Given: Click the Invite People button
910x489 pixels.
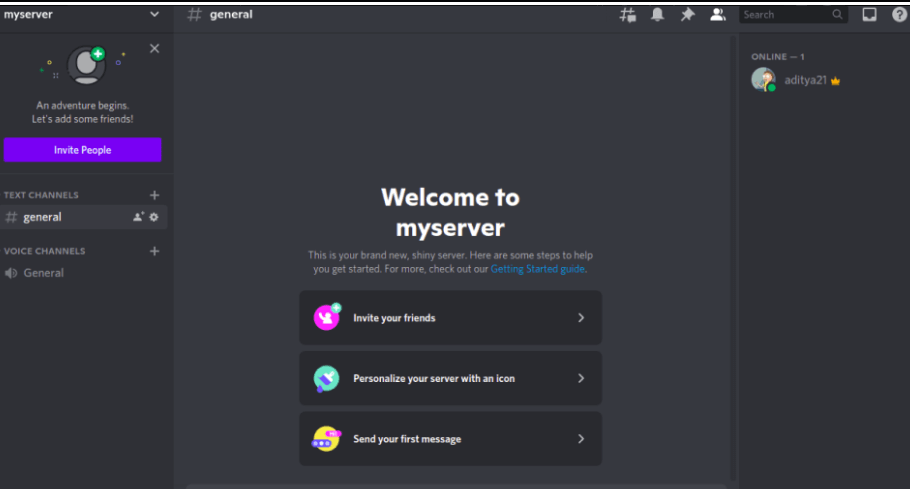Looking at the screenshot, I should click(82, 150).
